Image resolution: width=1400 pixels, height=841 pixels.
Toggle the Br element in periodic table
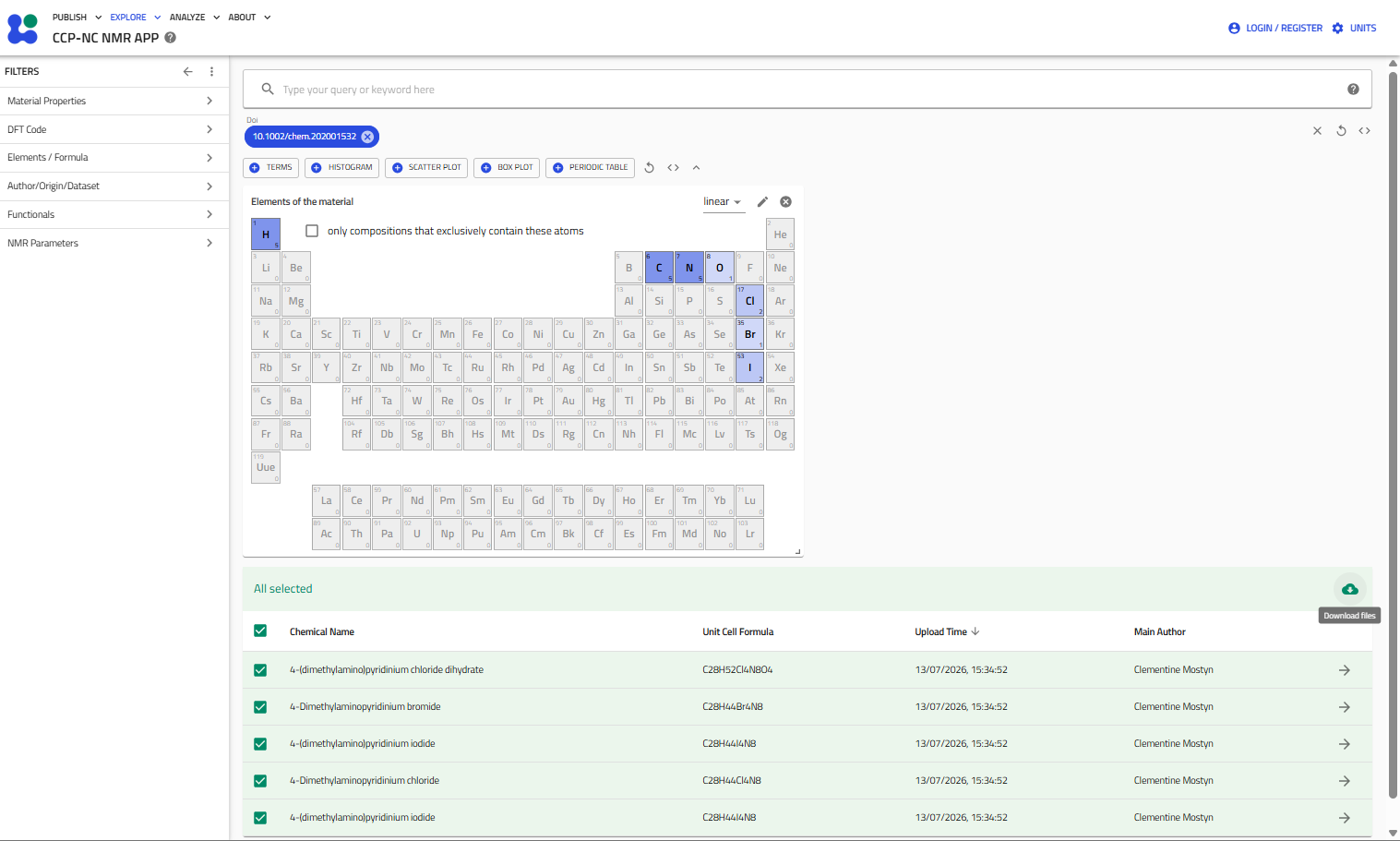pyautogui.click(x=749, y=334)
